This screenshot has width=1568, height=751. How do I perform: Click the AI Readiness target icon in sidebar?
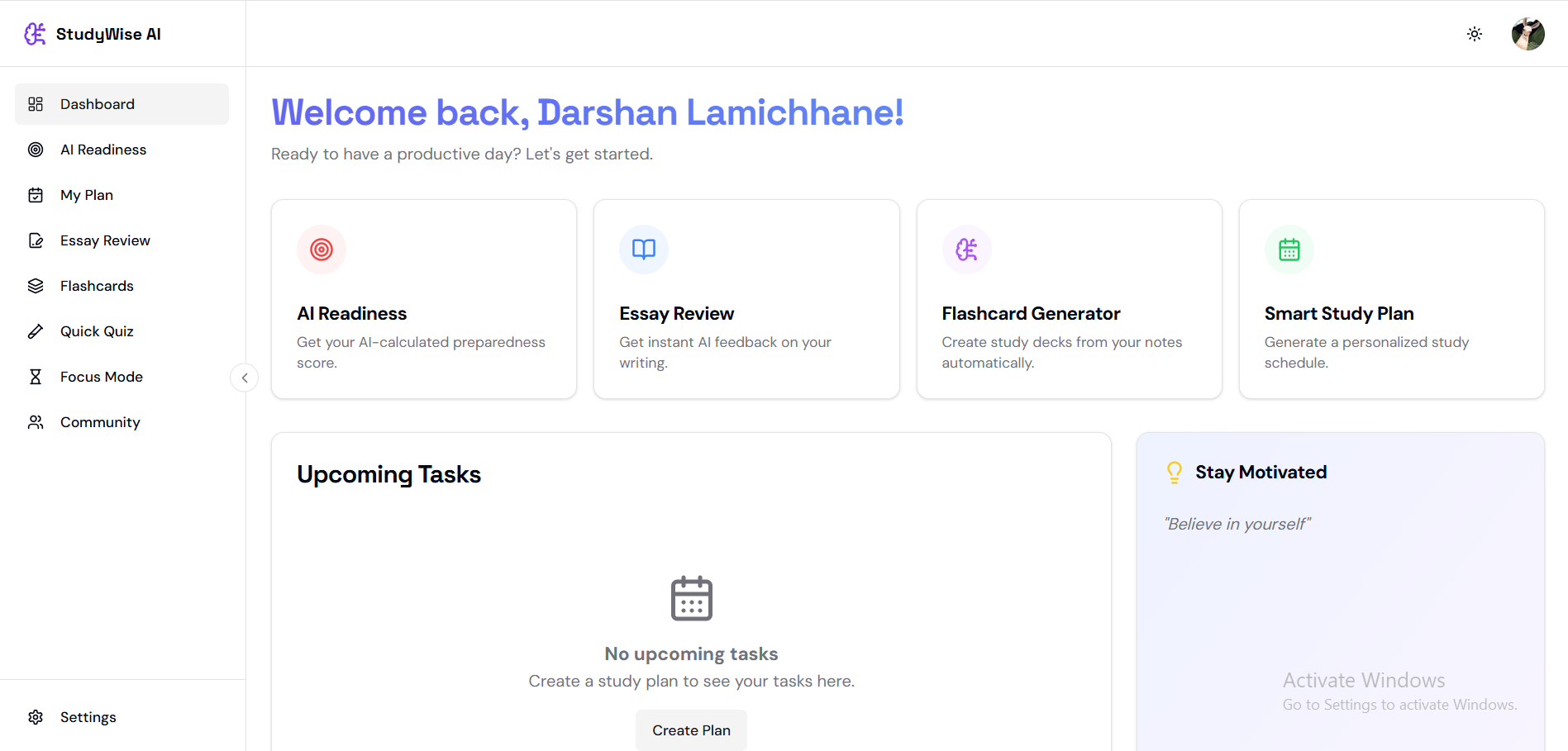pyautogui.click(x=36, y=150)
